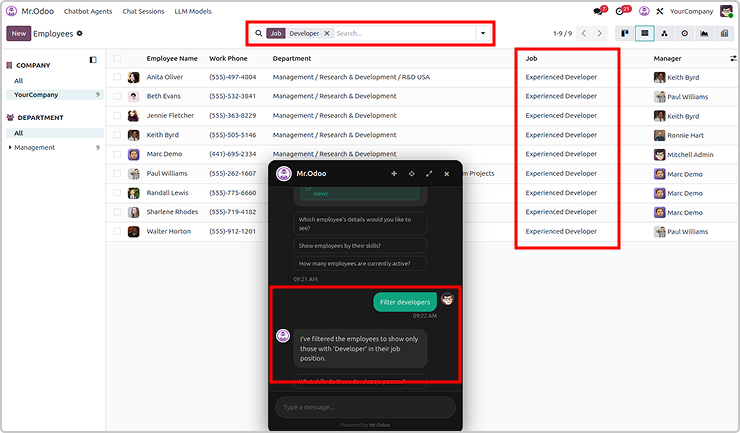
Task: Open the search options dropdown arrow
Action: [x=483, y=33]
